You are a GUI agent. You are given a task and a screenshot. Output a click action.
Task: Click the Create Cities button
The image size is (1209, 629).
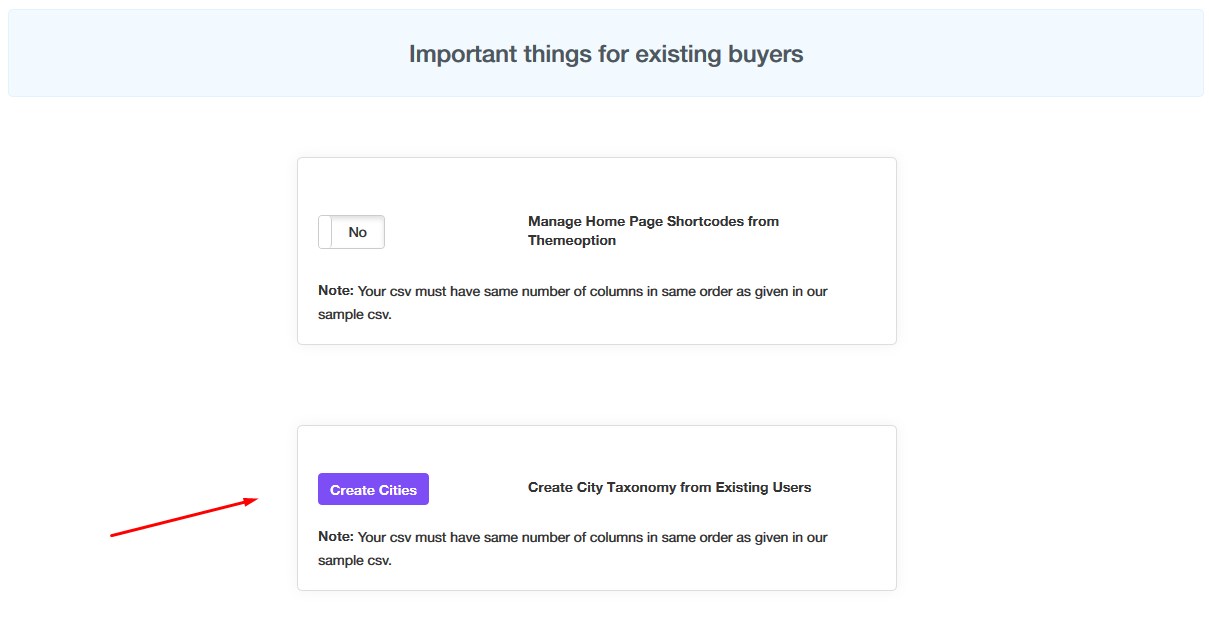[x=373, y=489]
